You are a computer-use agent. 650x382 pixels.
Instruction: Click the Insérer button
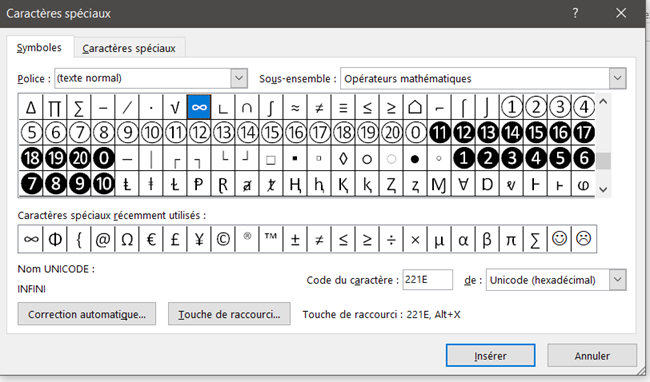coord(490,355)
